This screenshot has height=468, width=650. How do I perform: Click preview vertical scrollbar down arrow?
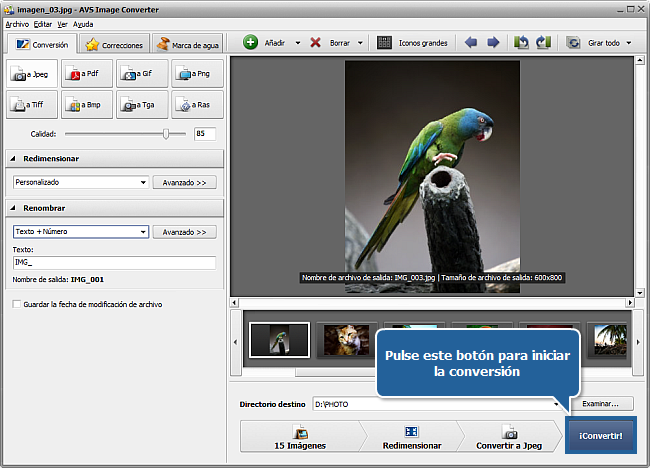pos(640,293)
